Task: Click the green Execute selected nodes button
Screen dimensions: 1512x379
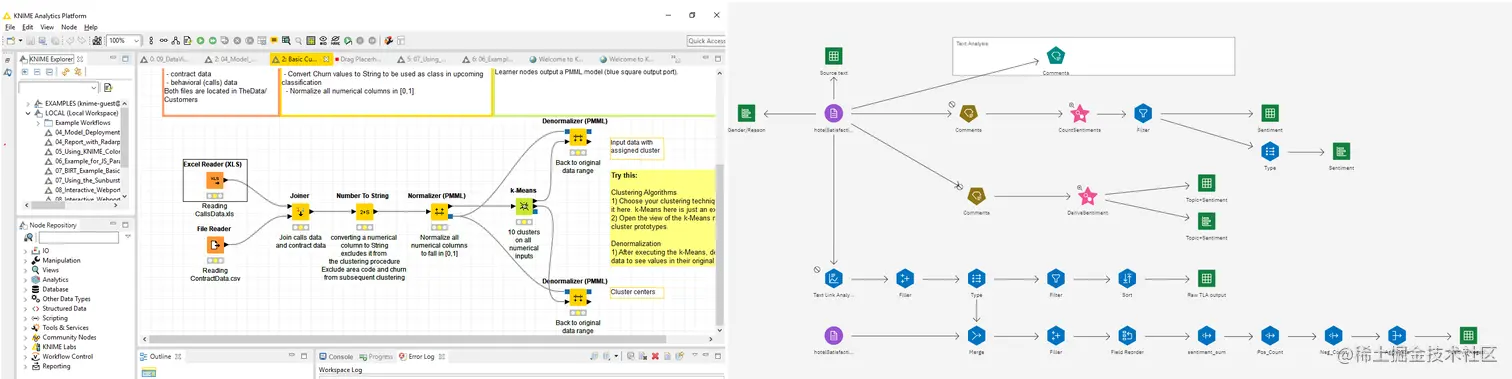Action: point(200,40)
